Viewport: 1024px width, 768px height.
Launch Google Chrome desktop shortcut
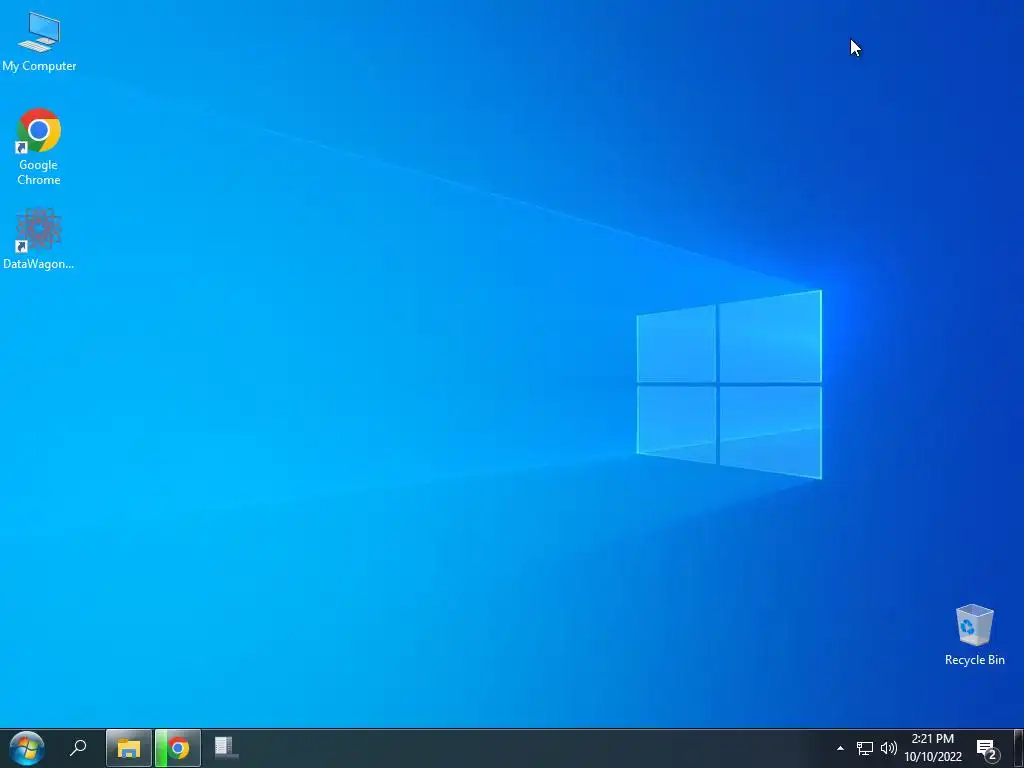click(x=39, y=147)
